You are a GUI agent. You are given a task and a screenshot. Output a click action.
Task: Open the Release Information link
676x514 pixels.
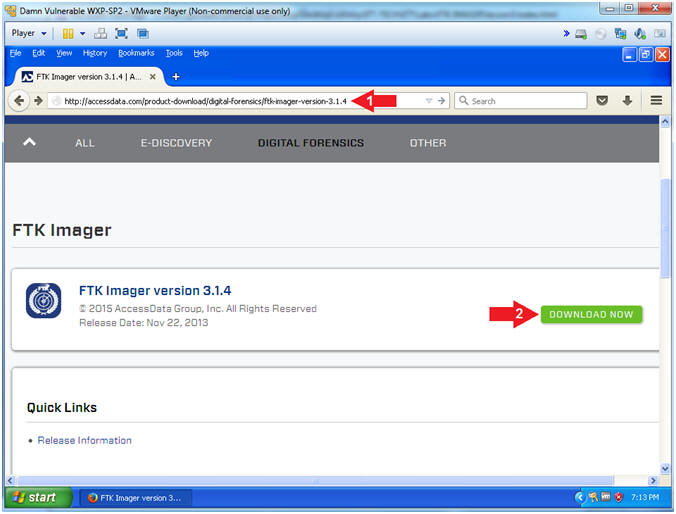pyautogui.click(x=84, y=440)
